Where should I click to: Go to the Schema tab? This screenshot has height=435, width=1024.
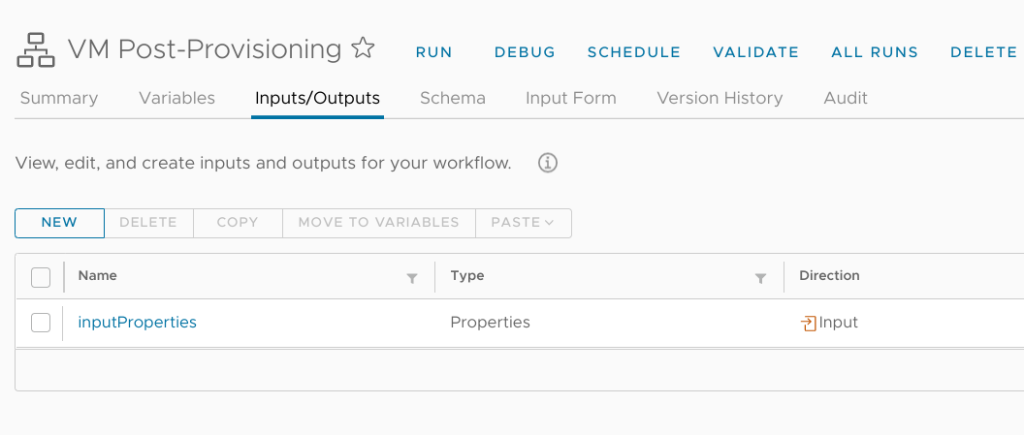453,98
